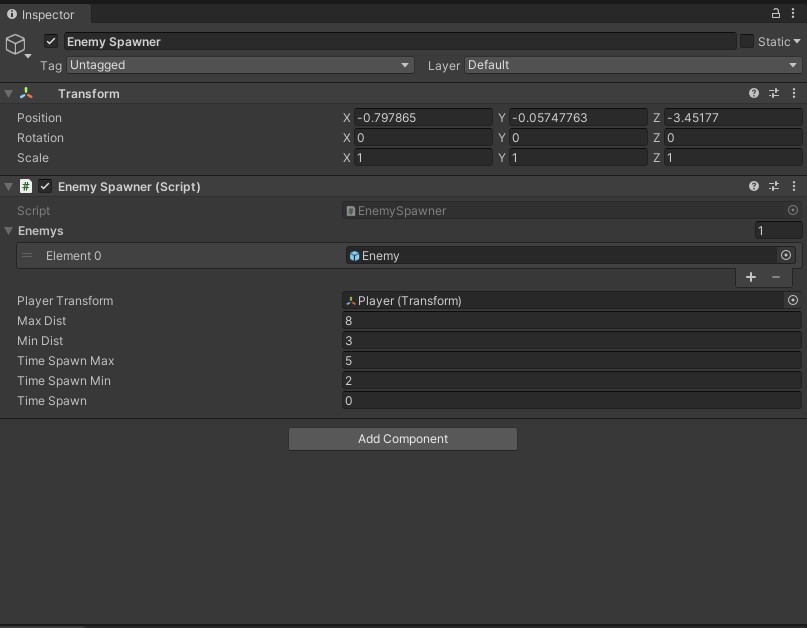
Task: Open Transform presets icon
Action: pos(774,93)
